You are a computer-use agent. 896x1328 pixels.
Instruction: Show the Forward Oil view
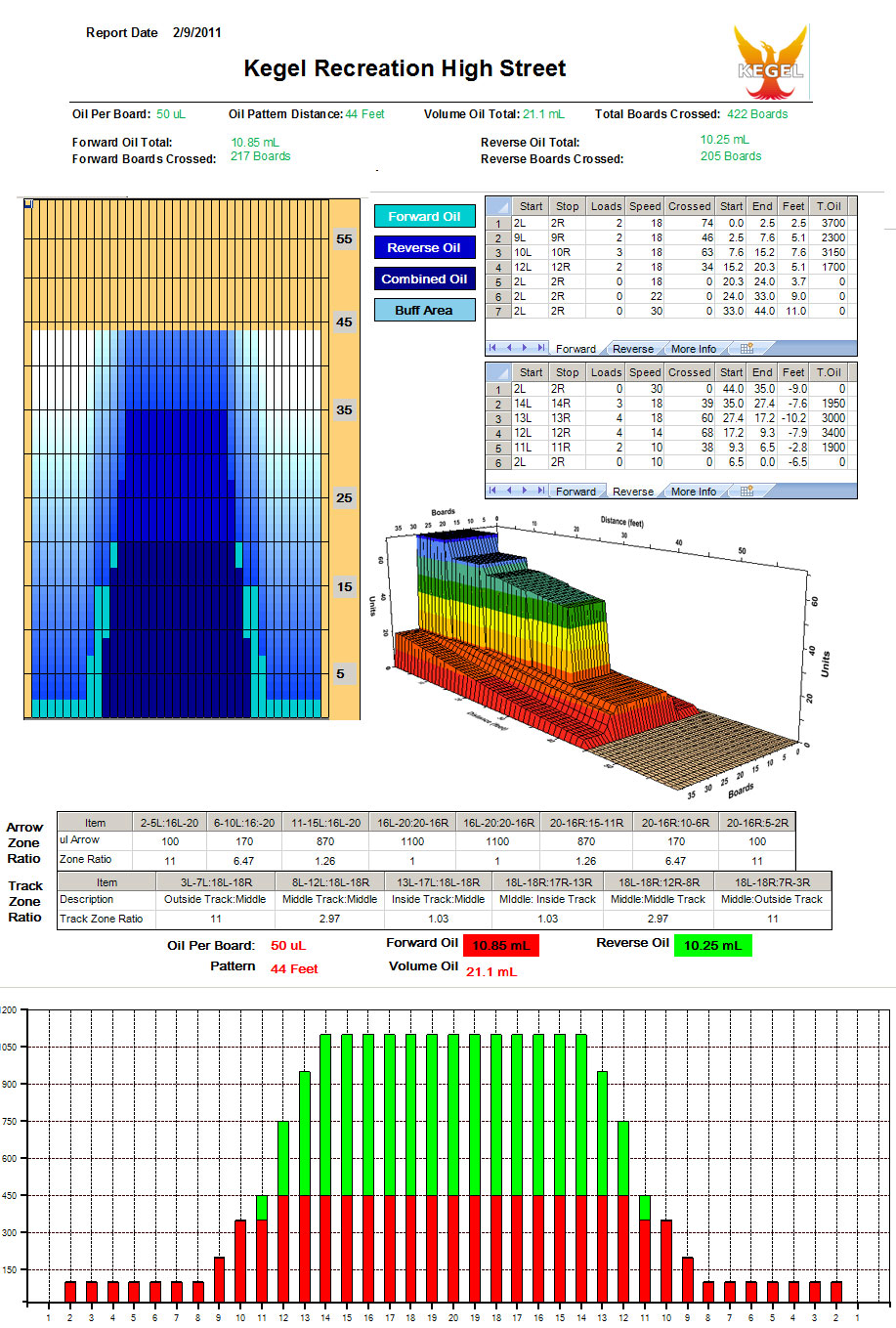(x=424, y=217)
